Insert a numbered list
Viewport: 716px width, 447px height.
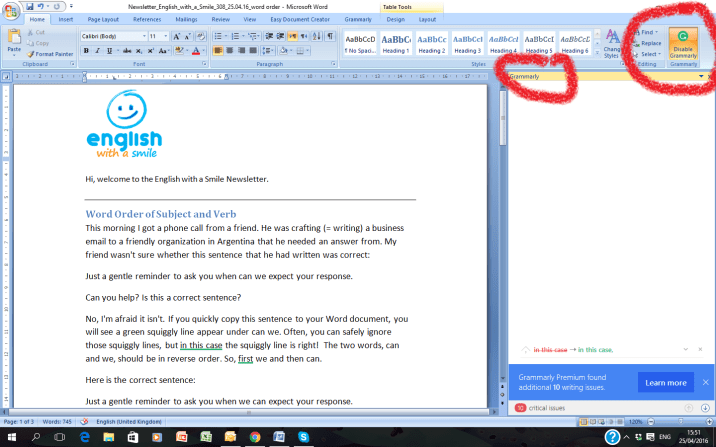tap(237, 36)
